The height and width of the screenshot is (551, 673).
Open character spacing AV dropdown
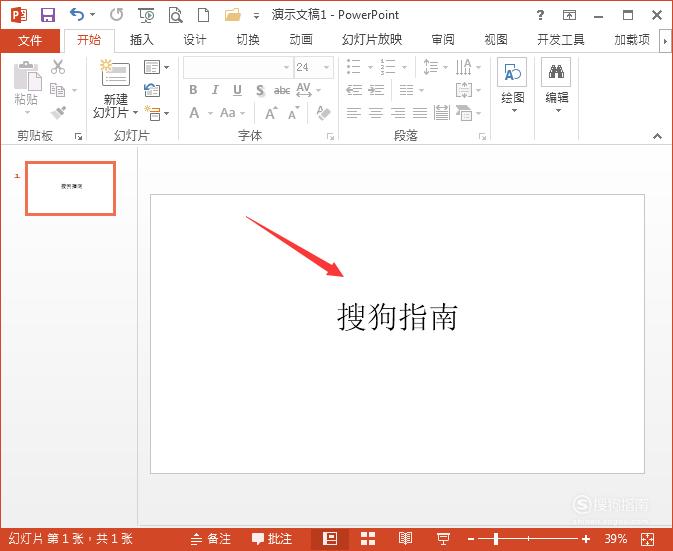308,90
